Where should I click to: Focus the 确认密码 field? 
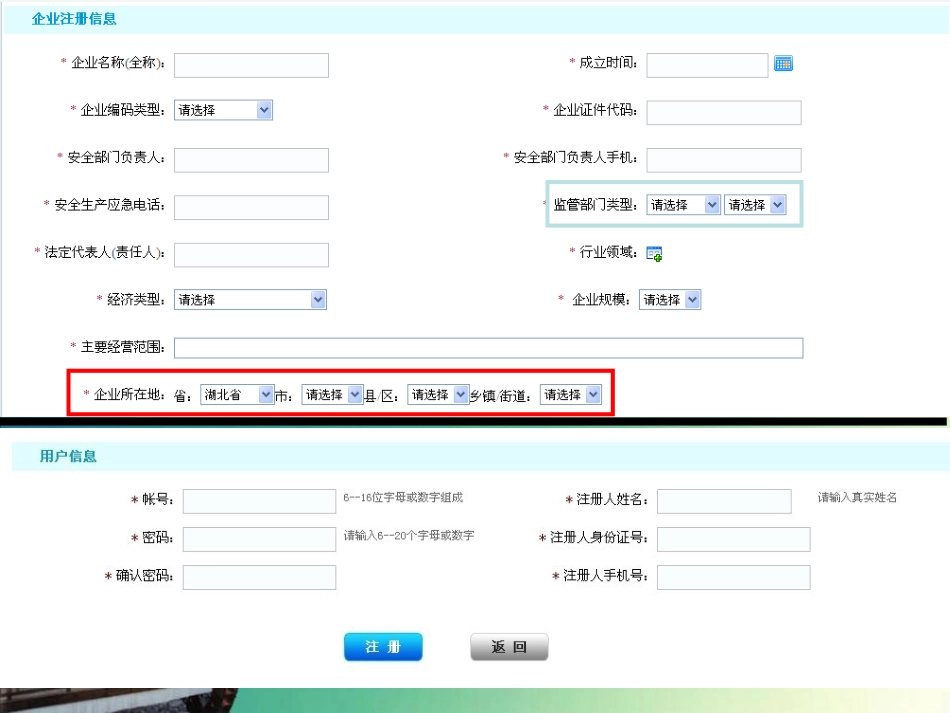point(259,577)
